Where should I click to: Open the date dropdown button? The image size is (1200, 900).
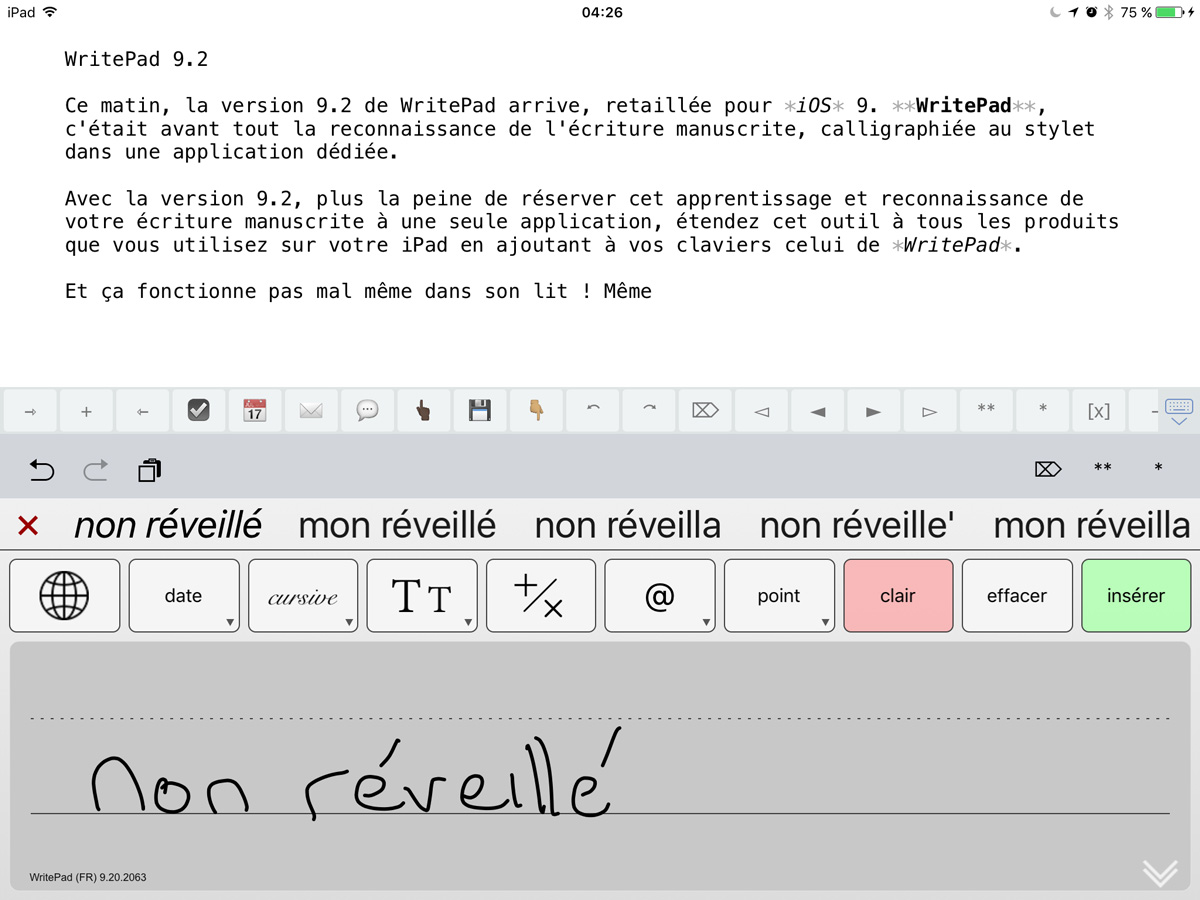[184, 596]
